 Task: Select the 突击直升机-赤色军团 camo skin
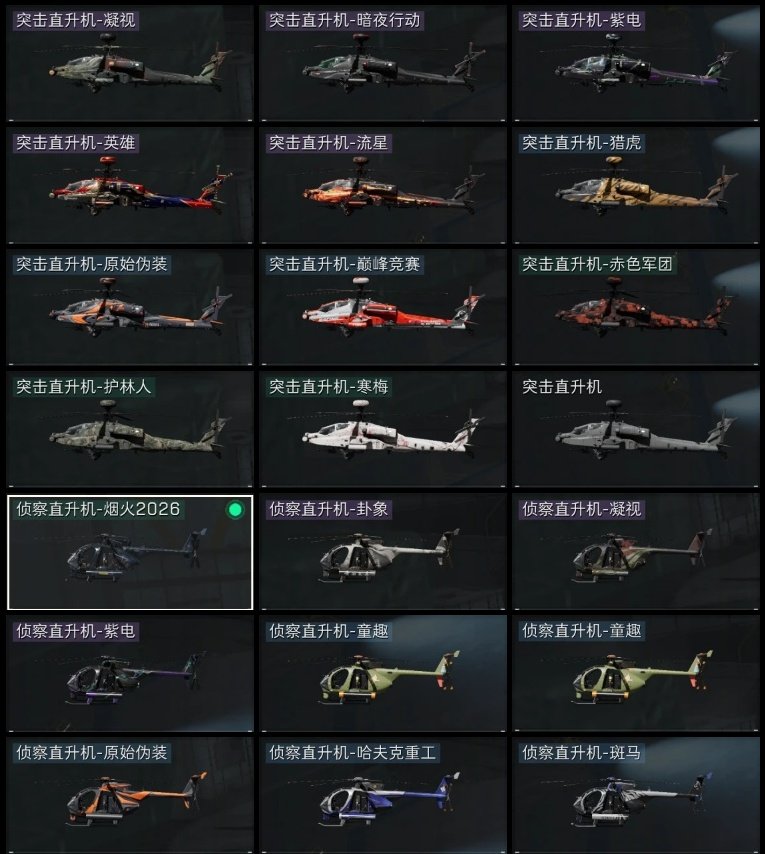(636, 307)
